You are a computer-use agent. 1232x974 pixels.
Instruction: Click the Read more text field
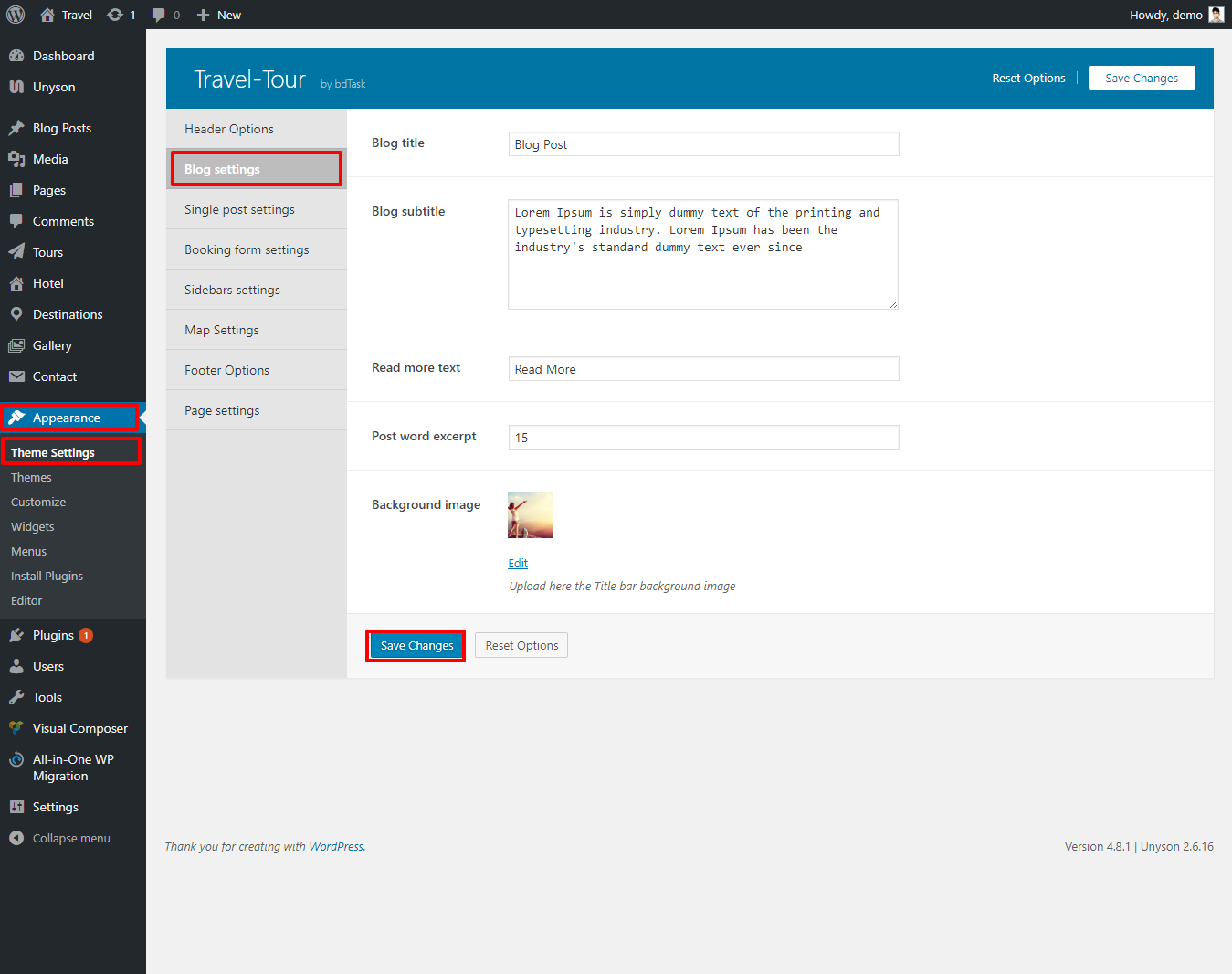coord(703,369)
